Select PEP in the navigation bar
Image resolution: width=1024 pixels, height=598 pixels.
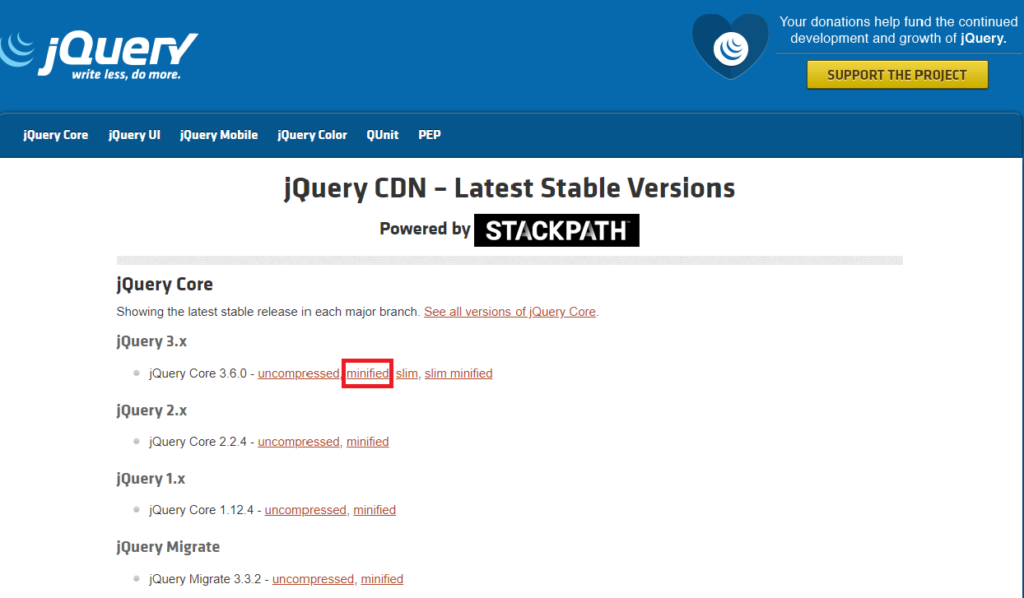[429, 135]
